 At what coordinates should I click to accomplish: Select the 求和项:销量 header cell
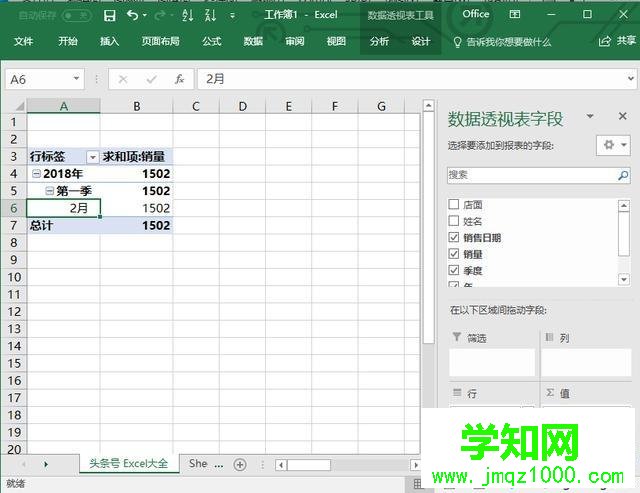[x=136, y=156]
